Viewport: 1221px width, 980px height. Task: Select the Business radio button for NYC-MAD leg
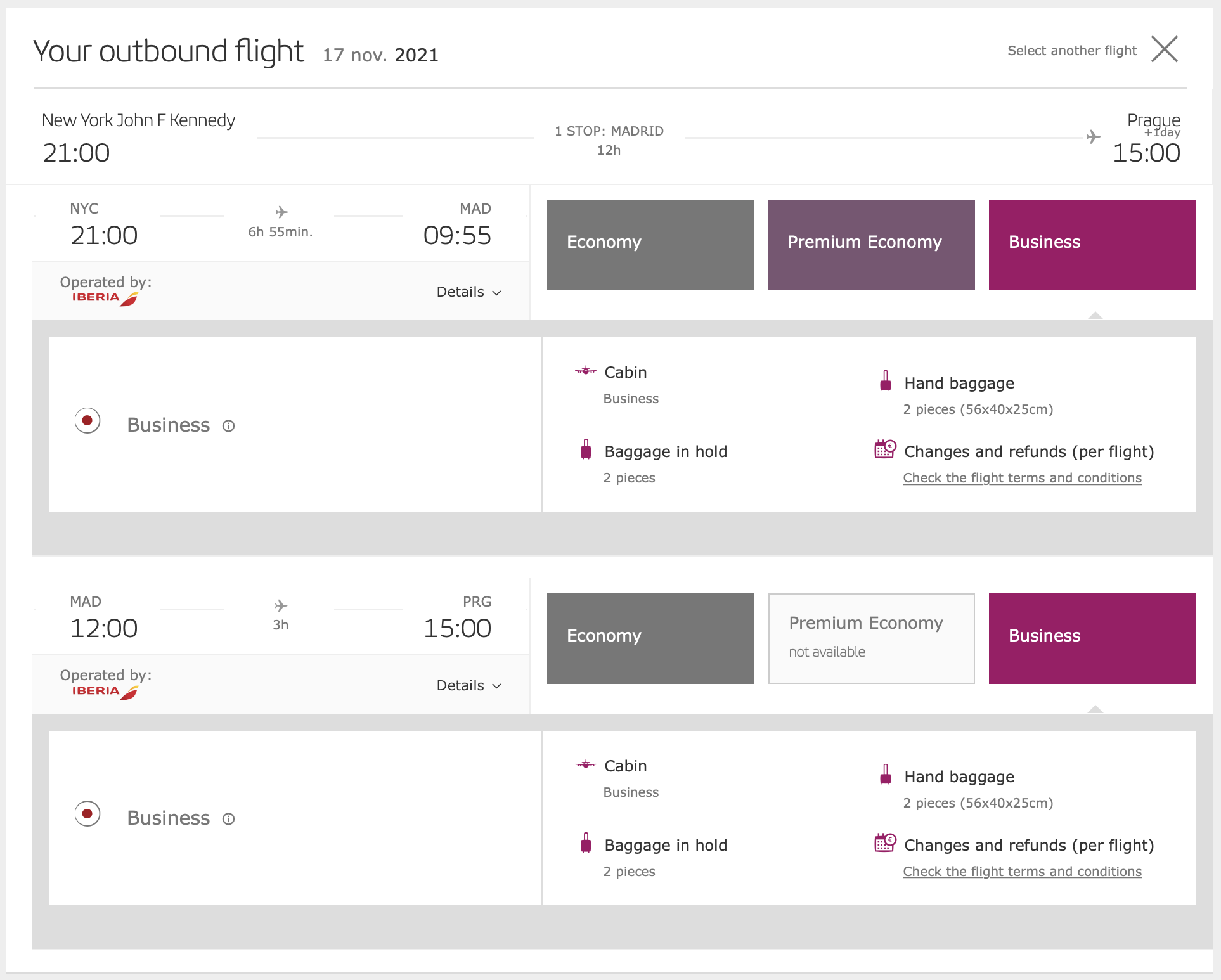click(87, 420)
